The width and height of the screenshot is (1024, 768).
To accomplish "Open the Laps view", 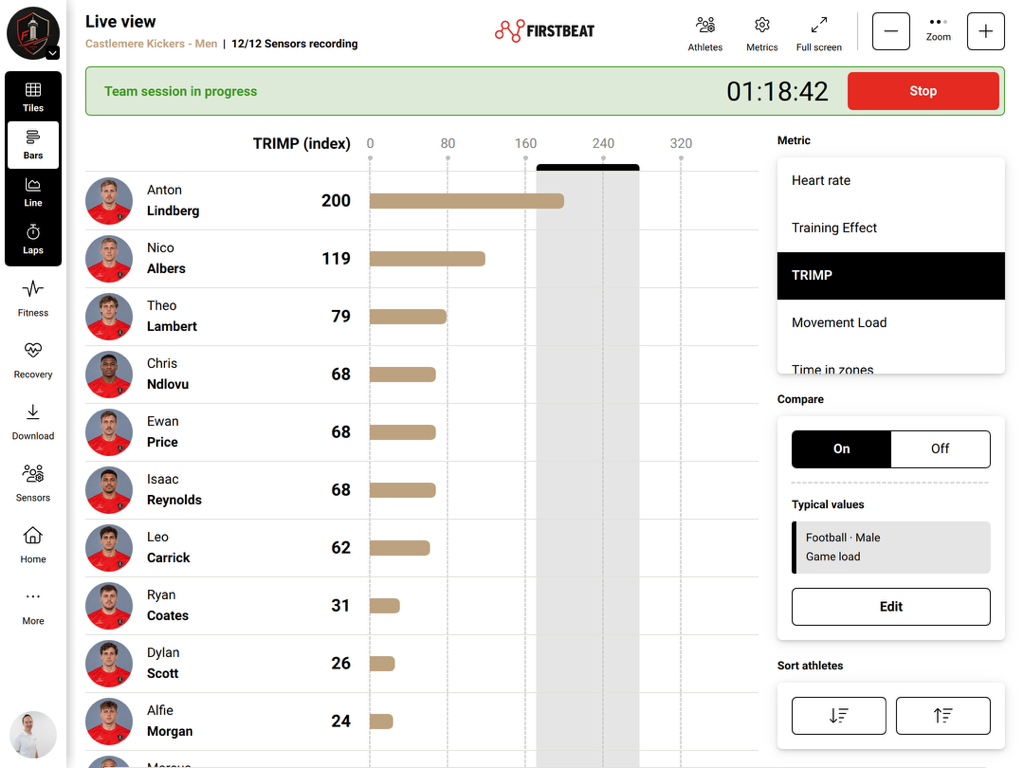I will coord(33,240).
